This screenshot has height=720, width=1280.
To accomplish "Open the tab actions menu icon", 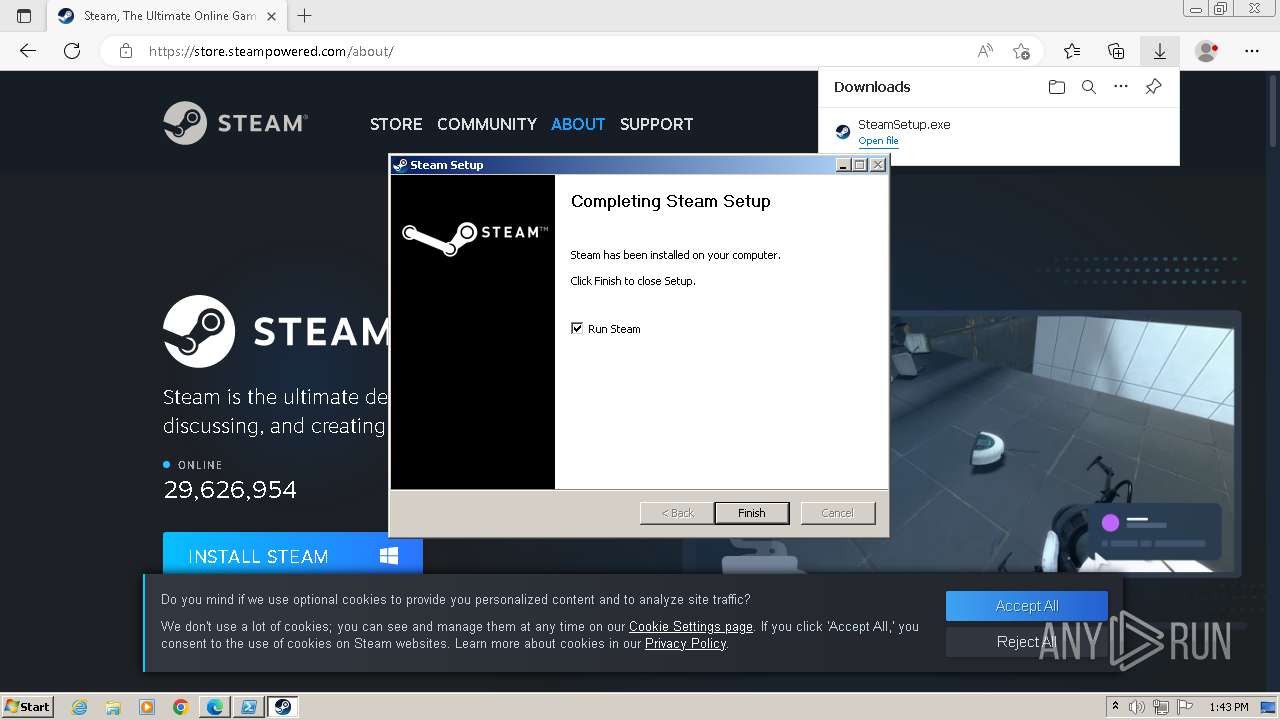I will pos(24,16).
